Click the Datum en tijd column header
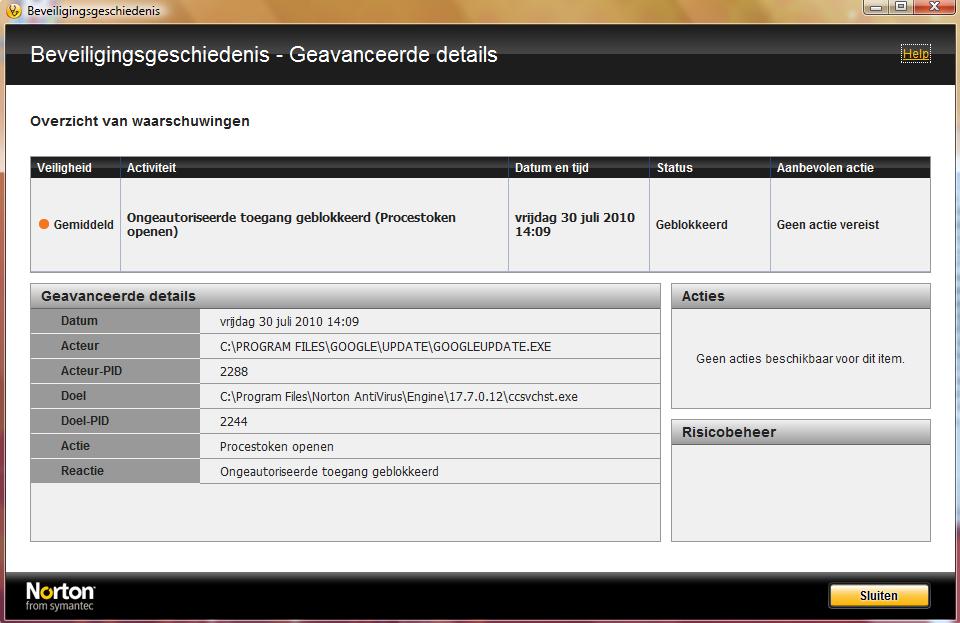This screenshot has width=960, height=623. point(579,168)
